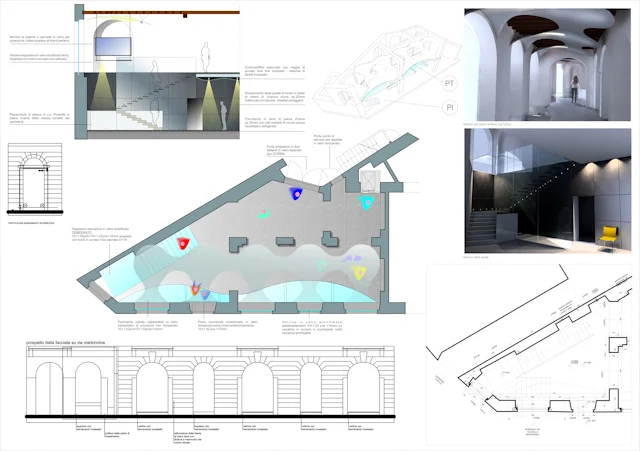
Task: Click the yellow display marker on plan
Action: tap(359, 272)
